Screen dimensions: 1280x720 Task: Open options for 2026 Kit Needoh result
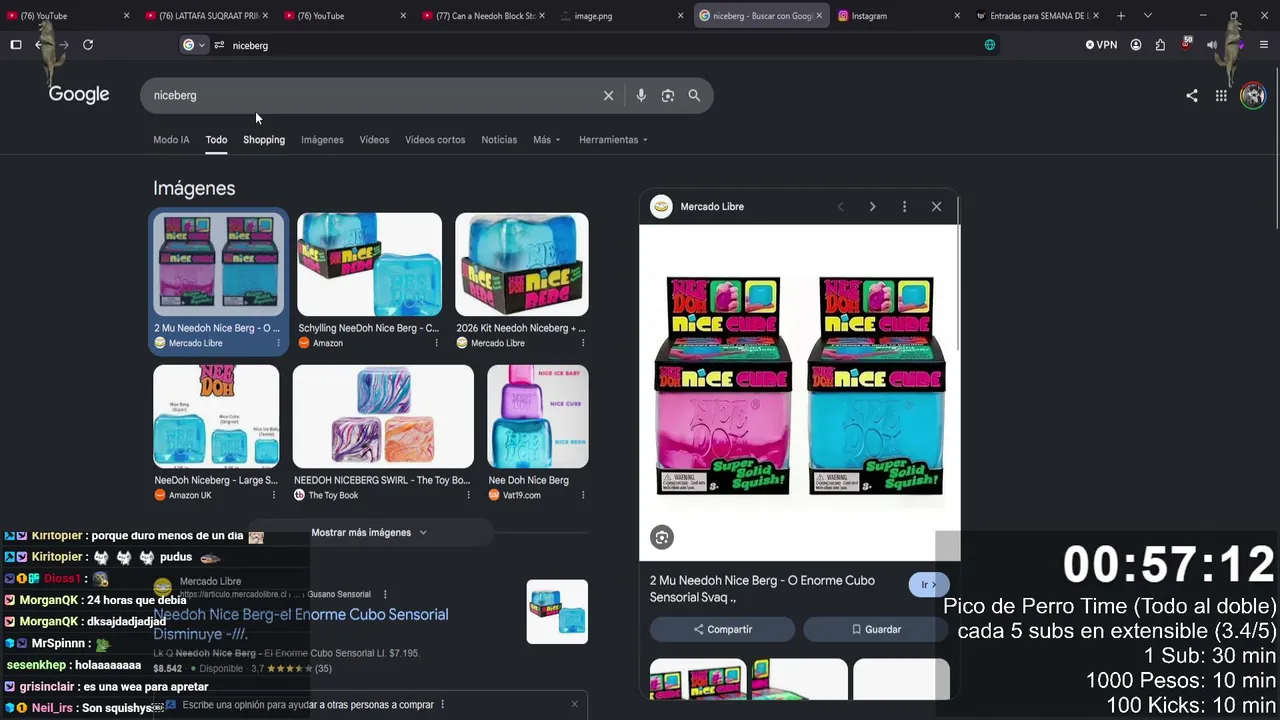[583, 343]
